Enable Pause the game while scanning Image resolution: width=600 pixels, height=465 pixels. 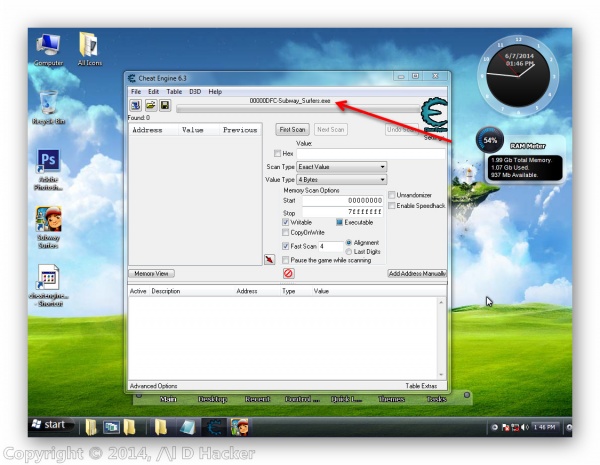point(285,260)
